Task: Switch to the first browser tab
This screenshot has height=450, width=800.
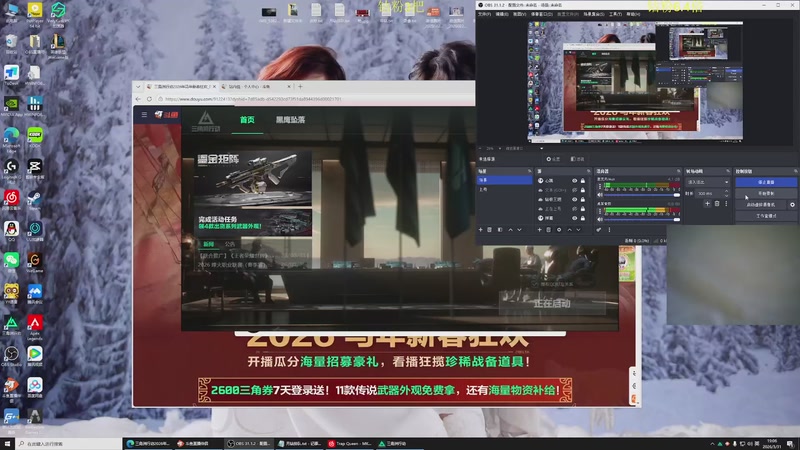Action: (x=181, y=87)
